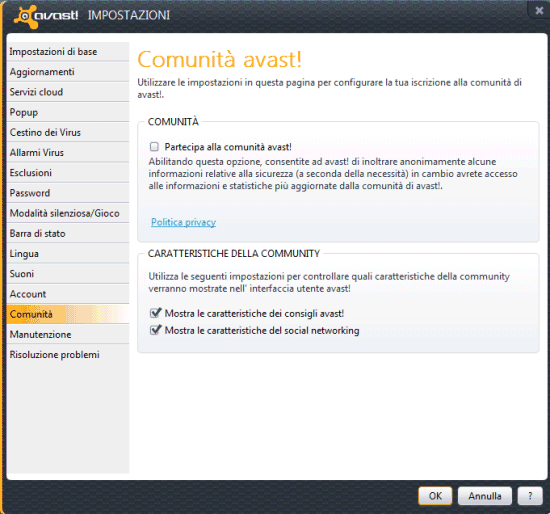Open the Politica privacy link
Screen dimensions: 550x514
(183, 222)
